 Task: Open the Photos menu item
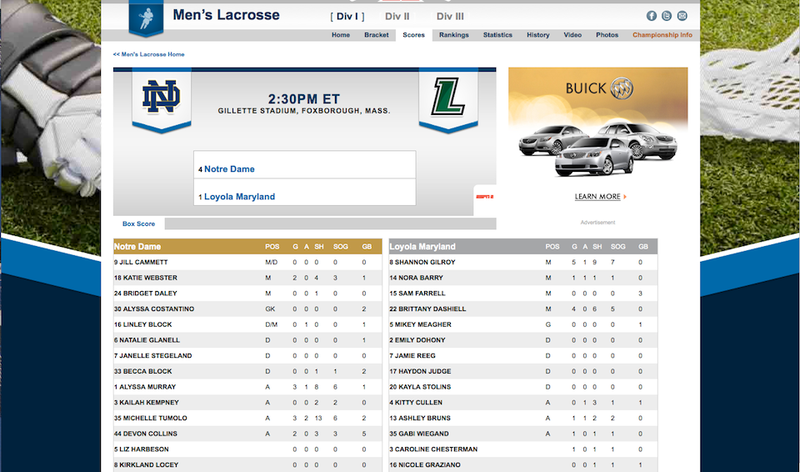[607, 35]
